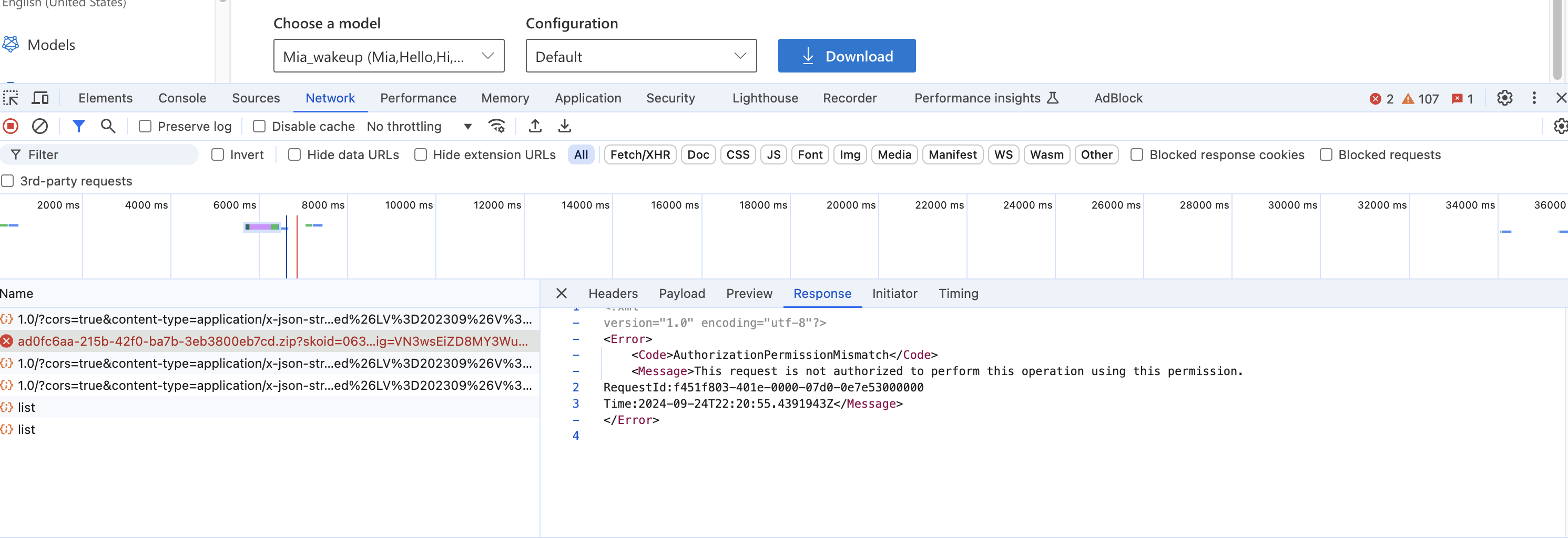The image size is (1568, 538).
Task: Check 3rd-party requests checkbox
Action: coord(7,181)
